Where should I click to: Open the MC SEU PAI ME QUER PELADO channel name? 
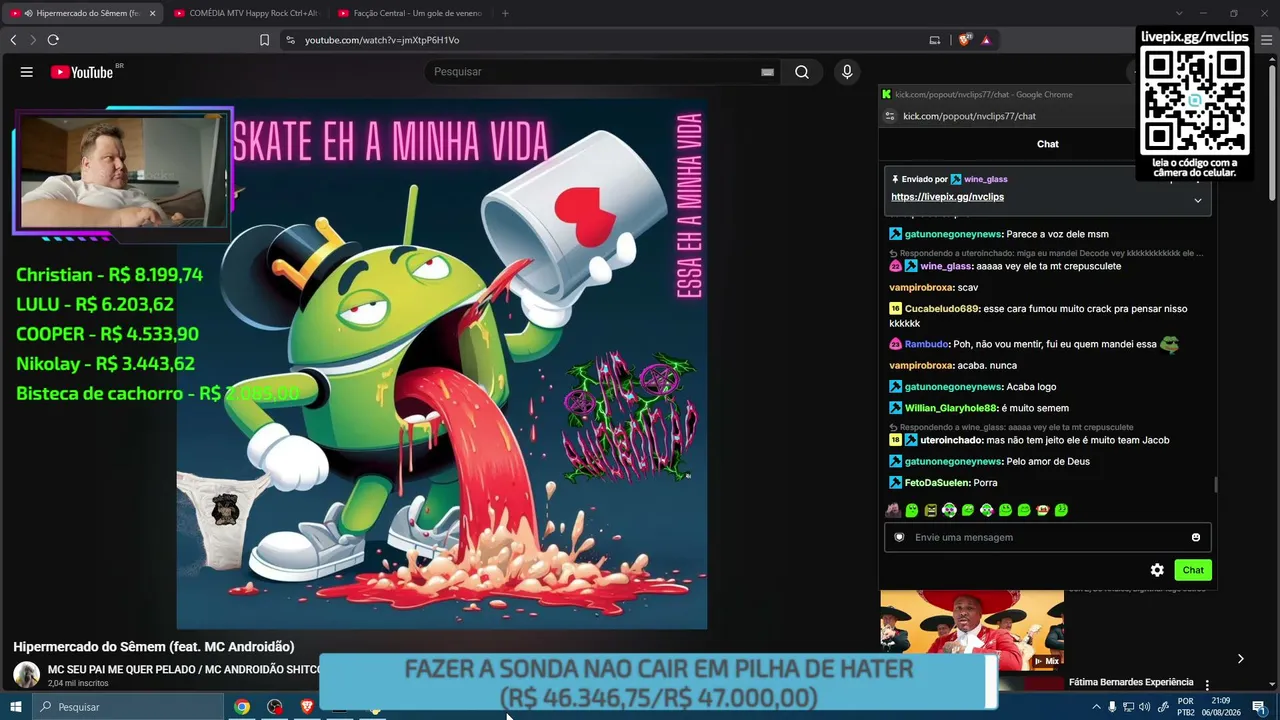coord(184,669)
